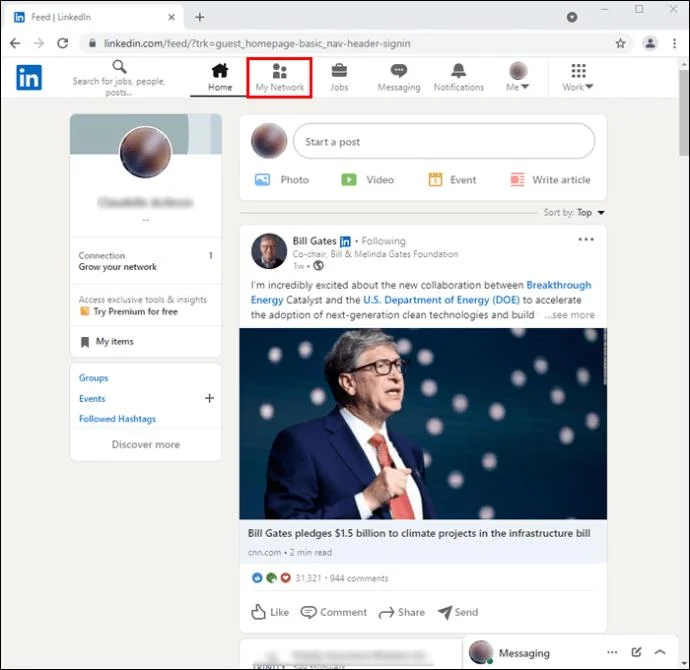Click the Messaging overlay title
690x670 pixels.
coord(524,653)
